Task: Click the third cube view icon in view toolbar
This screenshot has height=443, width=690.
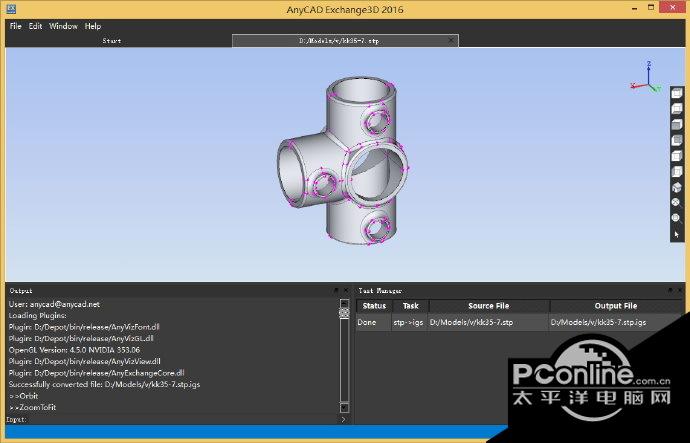Action: pyautogui.click(x=677, y=125)
